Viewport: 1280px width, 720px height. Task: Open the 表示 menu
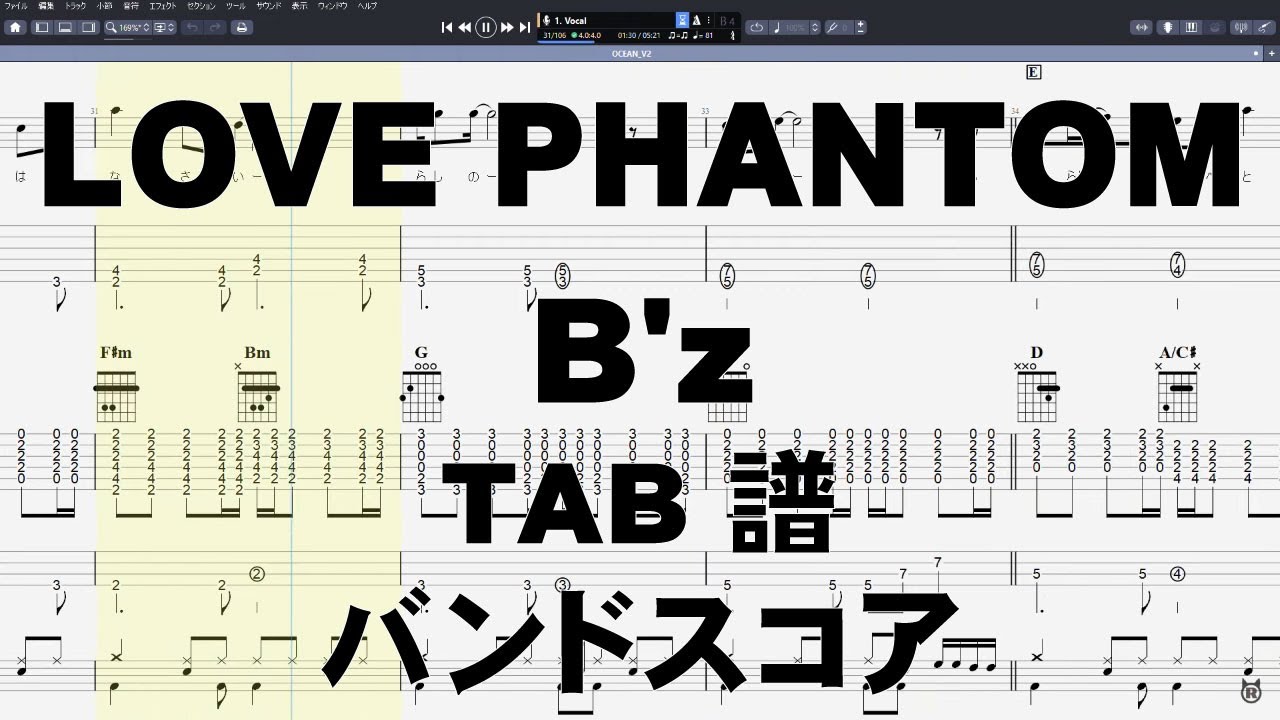(x=300, y=6)
